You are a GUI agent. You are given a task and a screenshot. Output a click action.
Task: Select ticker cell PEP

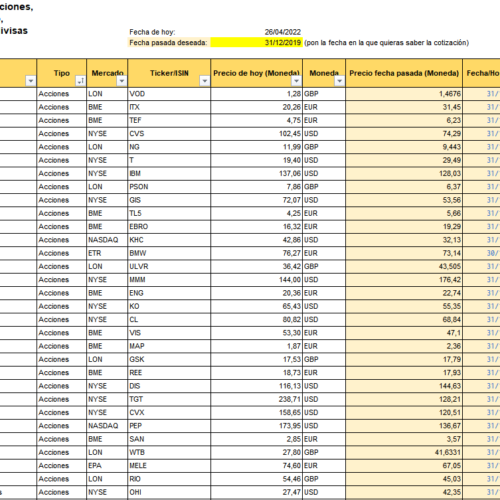click(x=169, y=426)
